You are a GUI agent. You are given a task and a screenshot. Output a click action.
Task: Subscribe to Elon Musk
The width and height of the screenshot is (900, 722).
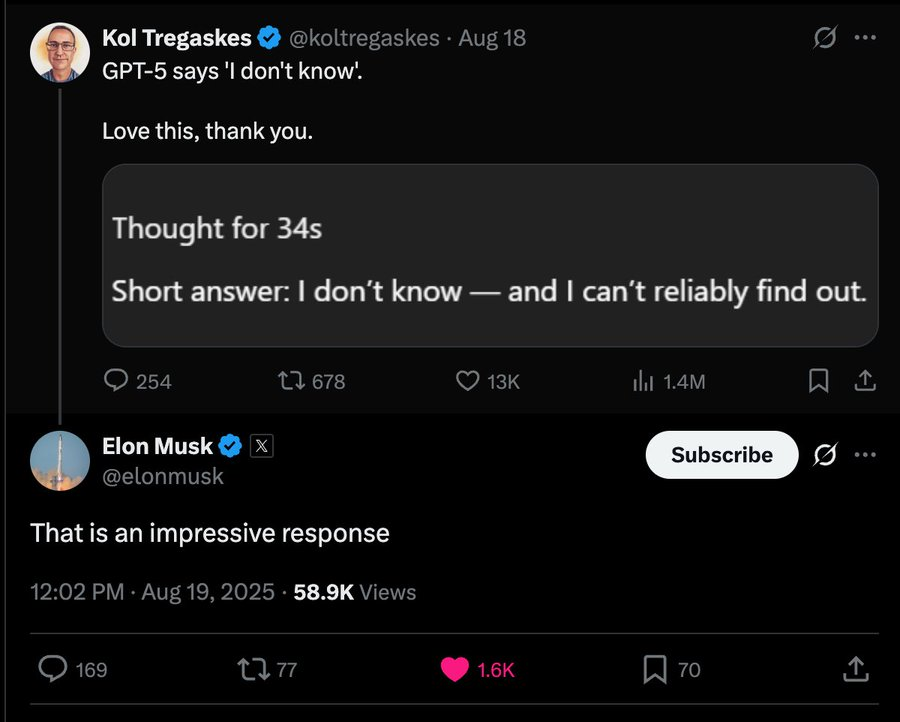721,455
